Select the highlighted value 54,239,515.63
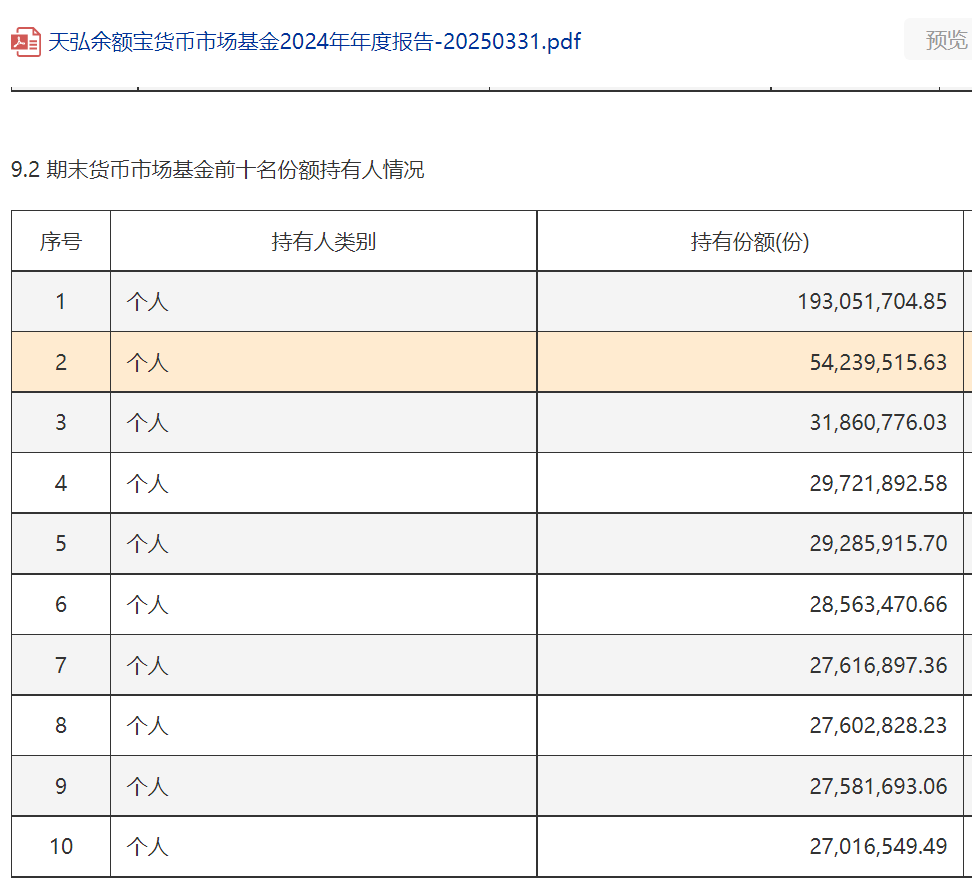The image size is (972, 885). (878, 363)
